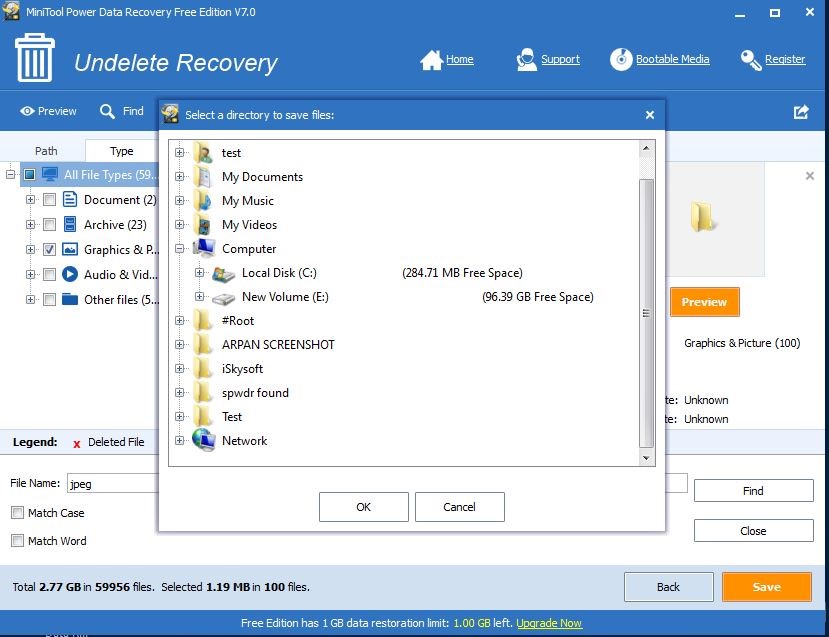Viewport: 829px width, 637px height.
Task: Click the Audio & Video play icon
Action: point(70,274)
